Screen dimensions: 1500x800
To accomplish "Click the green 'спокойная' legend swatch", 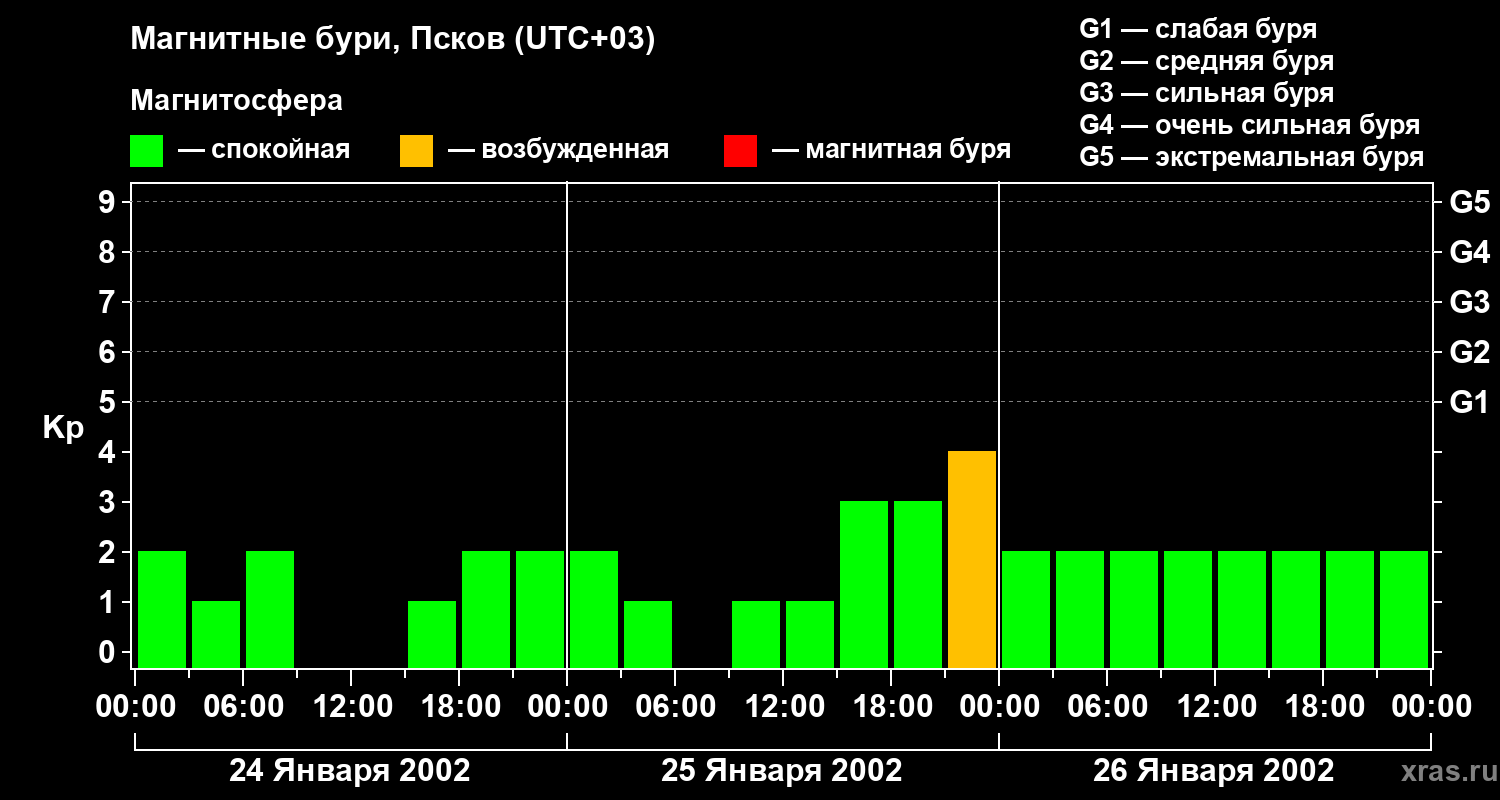I will [x=146, y=150].
